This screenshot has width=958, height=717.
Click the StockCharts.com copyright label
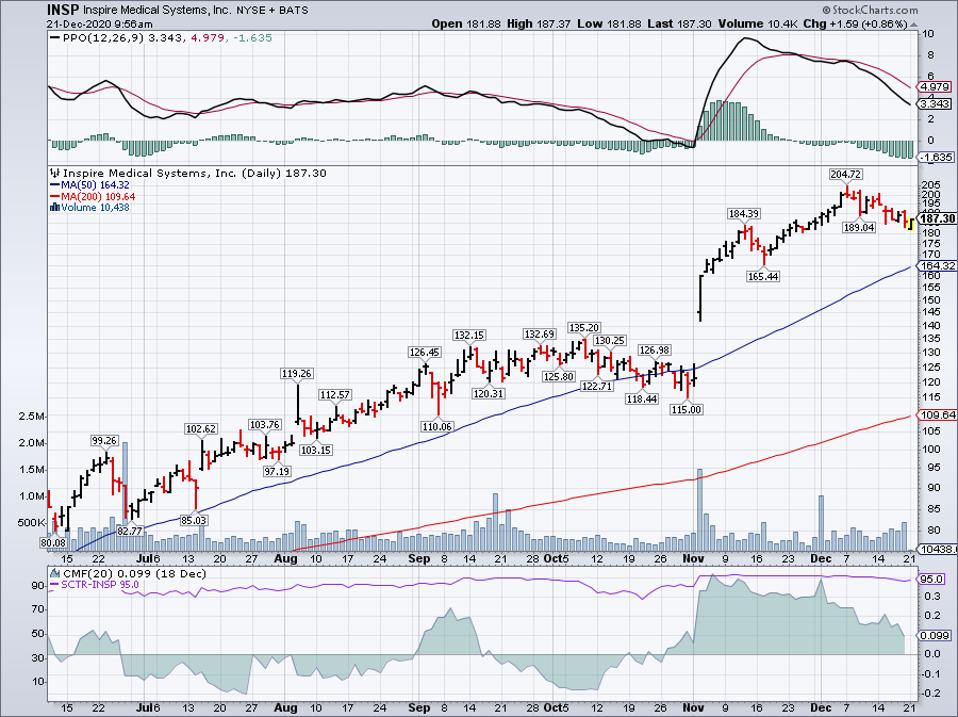869,10
